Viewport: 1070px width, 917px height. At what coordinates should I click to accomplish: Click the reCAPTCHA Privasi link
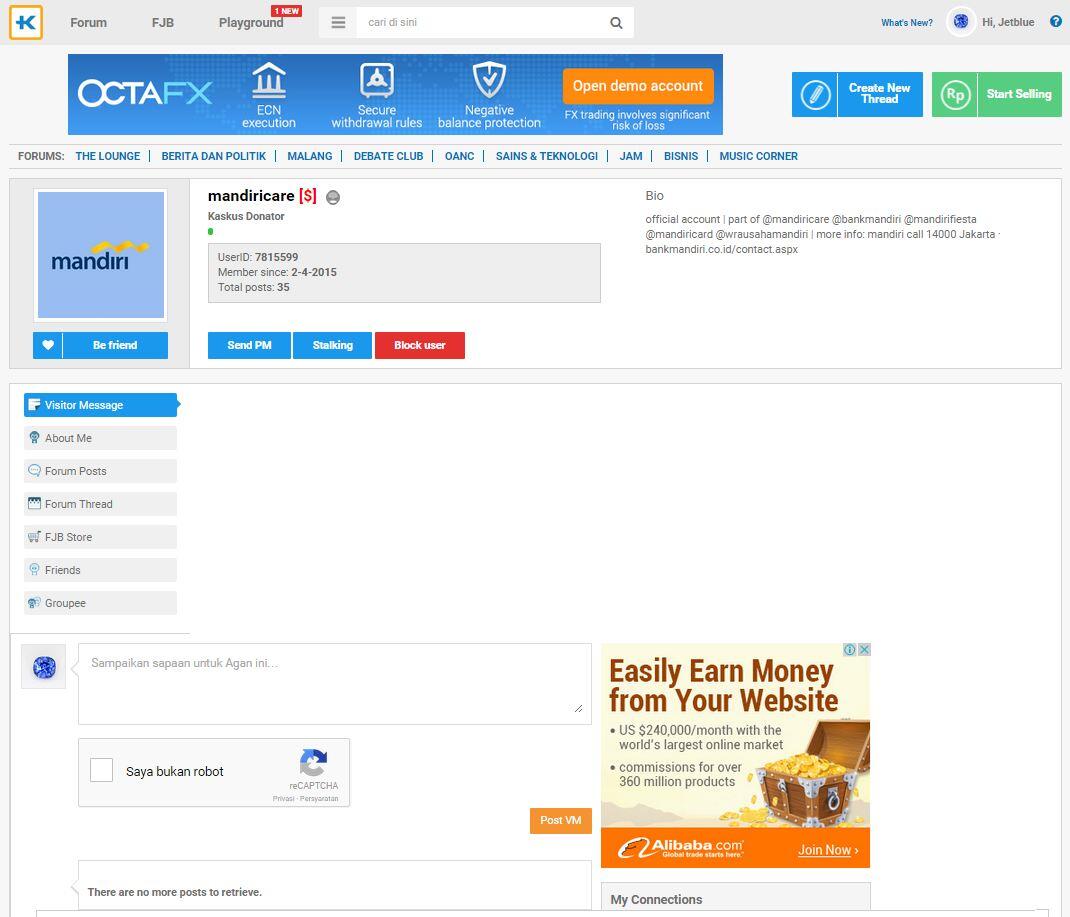click(x=283, y=799)
